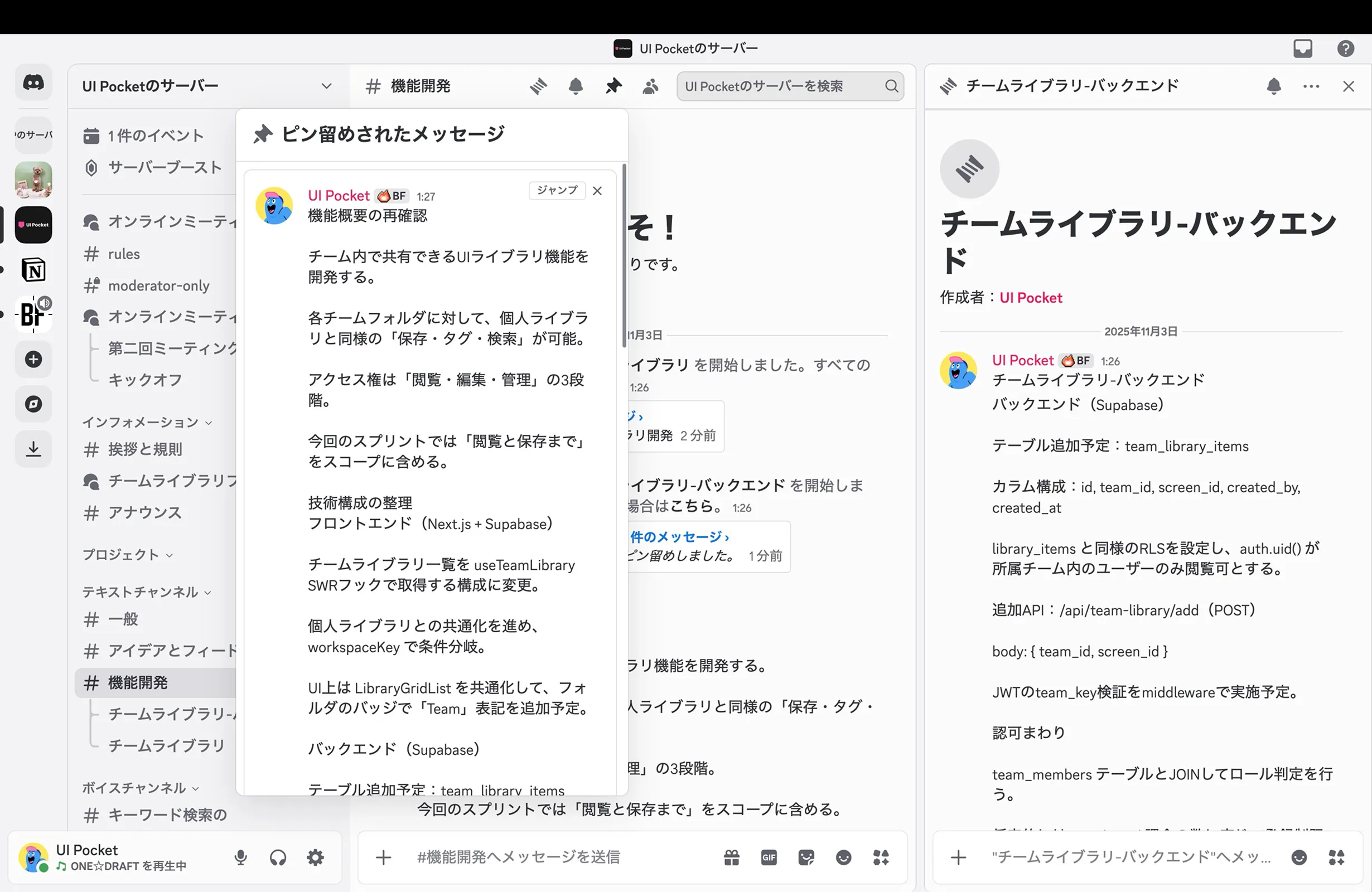Image resolution: width=1372 pixels, height=892 pixels.
Task: Click pinned messages panel scrollbar
Action: pyautogui.click(x=624, y=256)
